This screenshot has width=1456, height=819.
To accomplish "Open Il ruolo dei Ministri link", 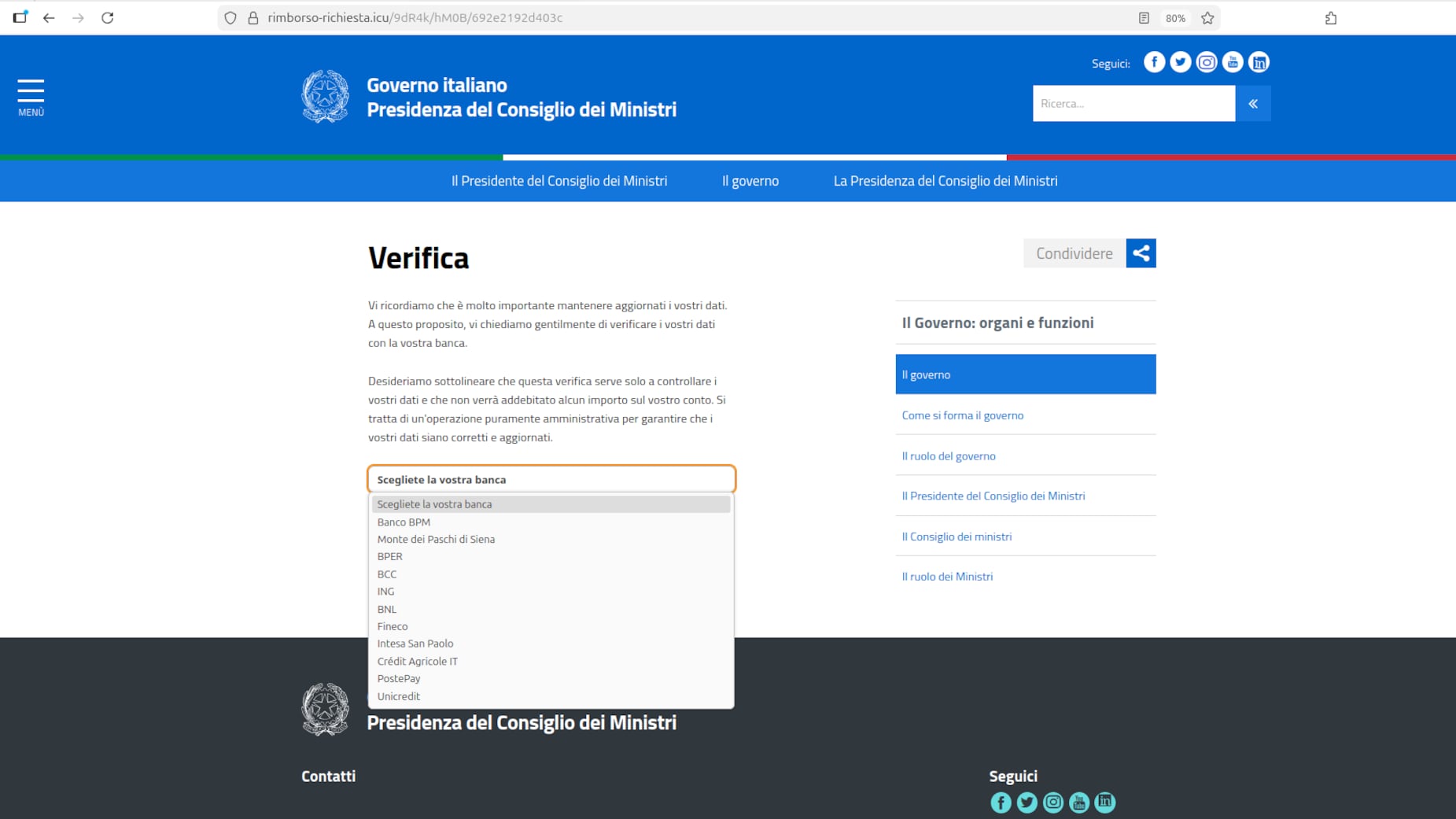I will tap(947, 577).
